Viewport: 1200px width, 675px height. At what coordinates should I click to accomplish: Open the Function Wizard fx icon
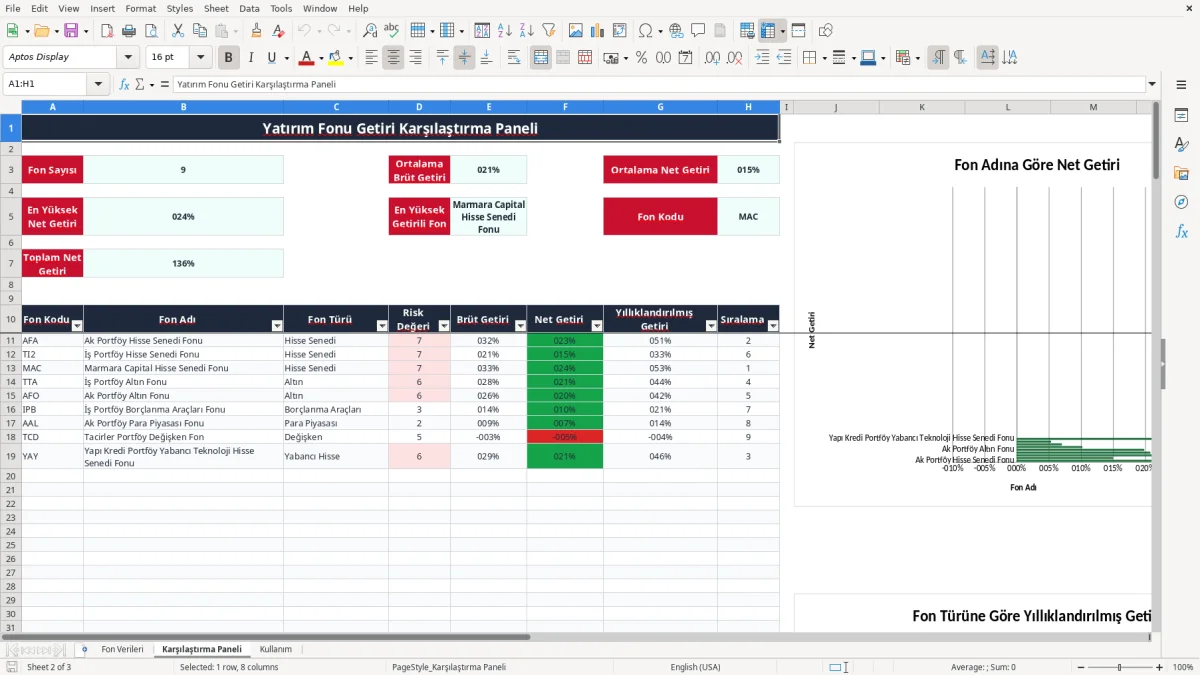[x=125, y=85]
